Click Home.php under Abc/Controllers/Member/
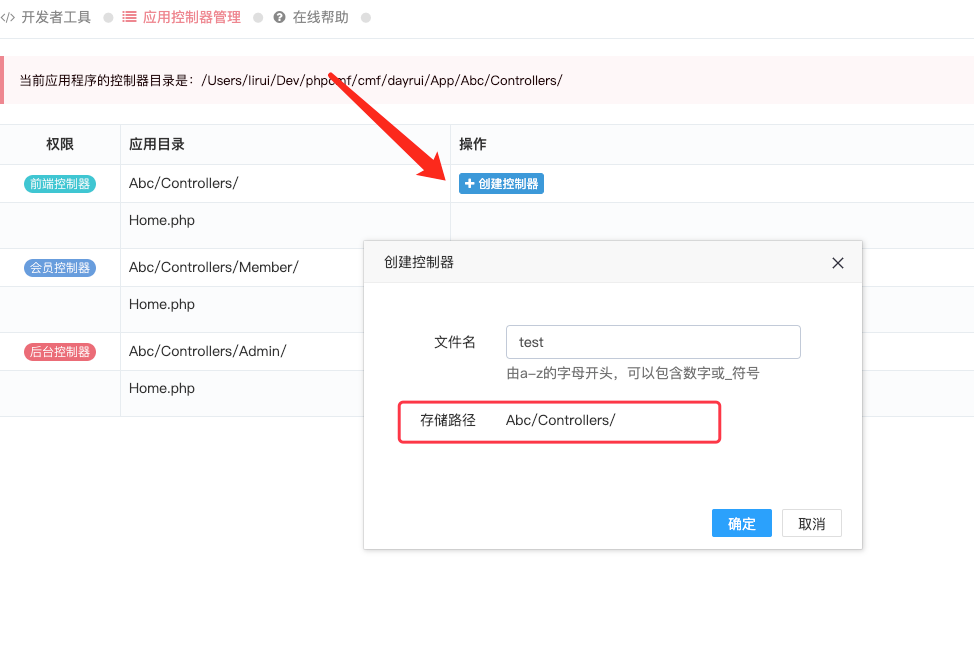This screenshot has width=974, height=664. pyautogui.click(x=162, y=304)
